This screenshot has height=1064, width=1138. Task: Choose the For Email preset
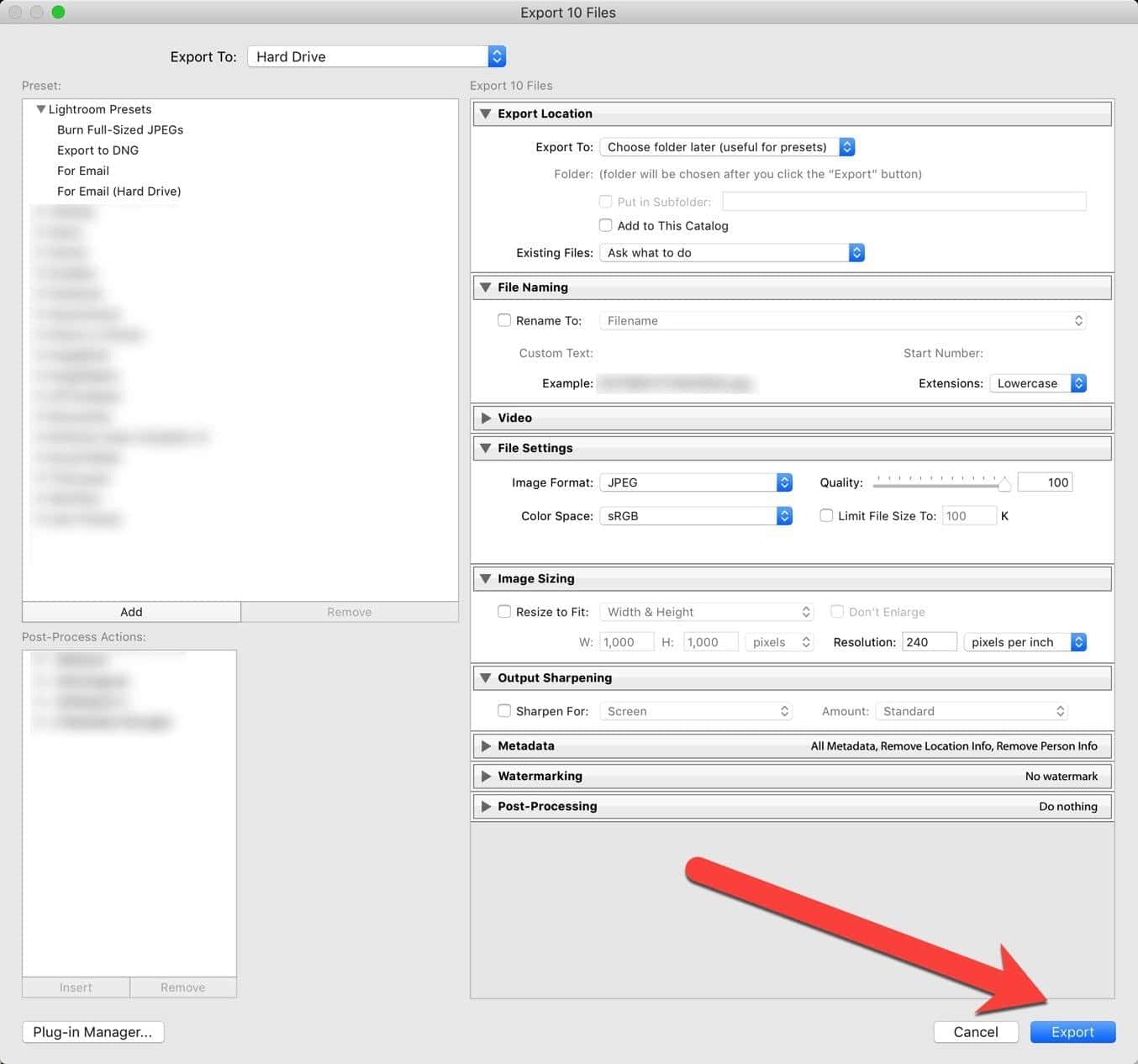coord(83,171)
